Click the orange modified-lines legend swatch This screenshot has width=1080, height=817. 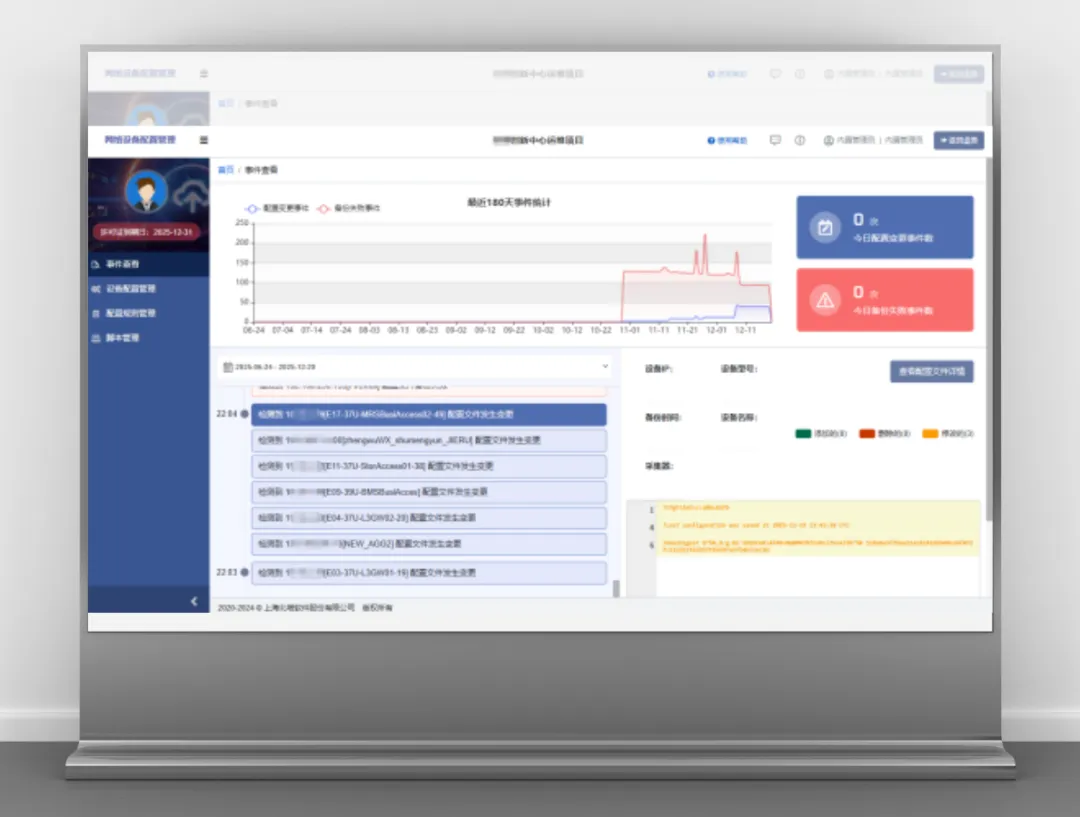(x=931, y=433)
